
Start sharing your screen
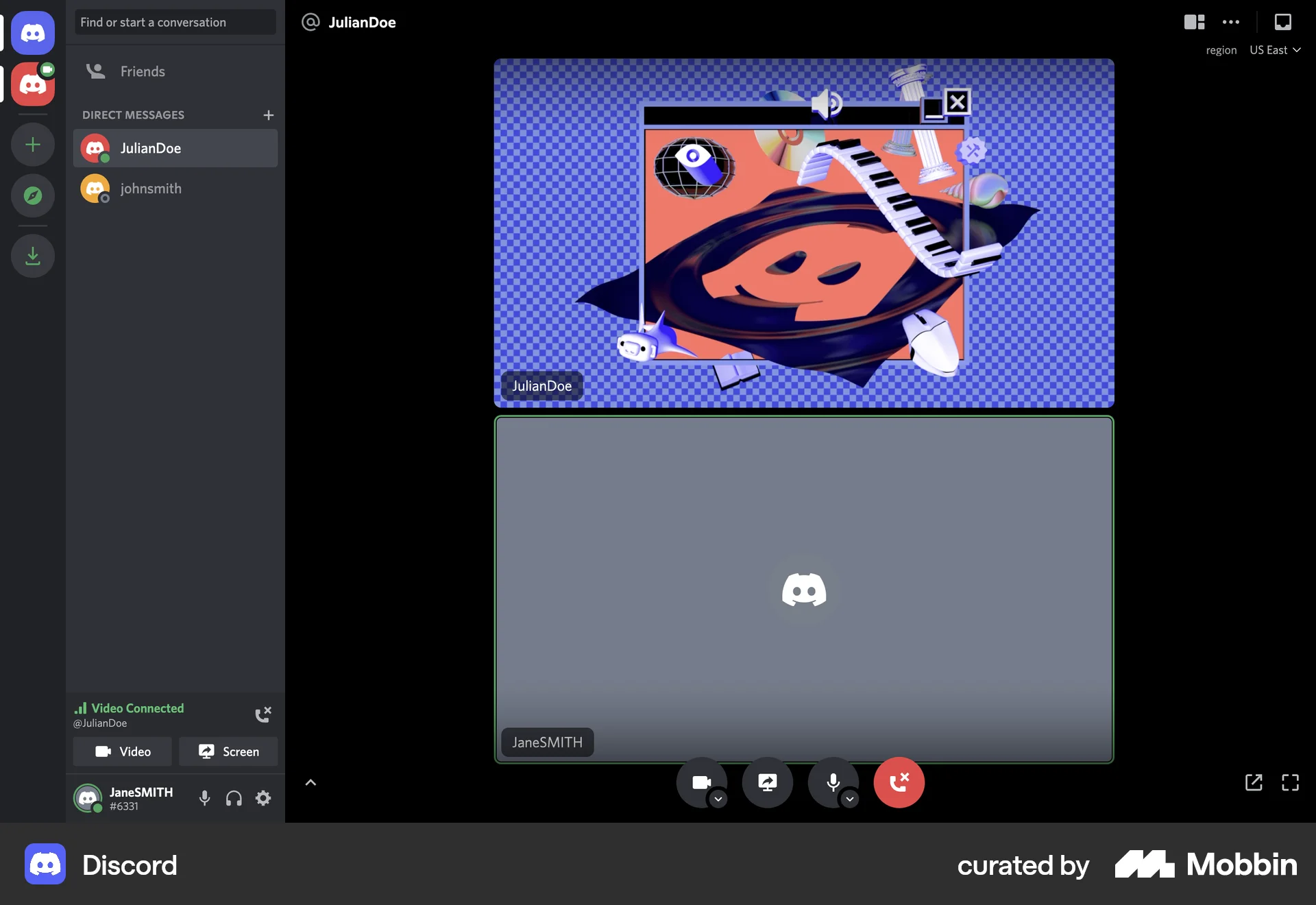pyautogui.click(x=768, y=782)
